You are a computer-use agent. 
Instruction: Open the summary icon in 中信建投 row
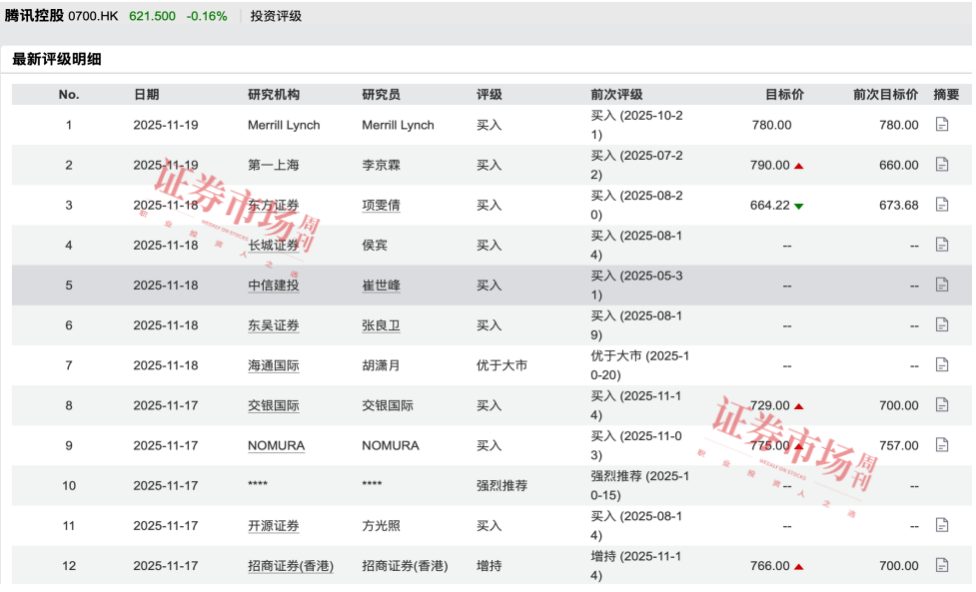pos(940,285)
